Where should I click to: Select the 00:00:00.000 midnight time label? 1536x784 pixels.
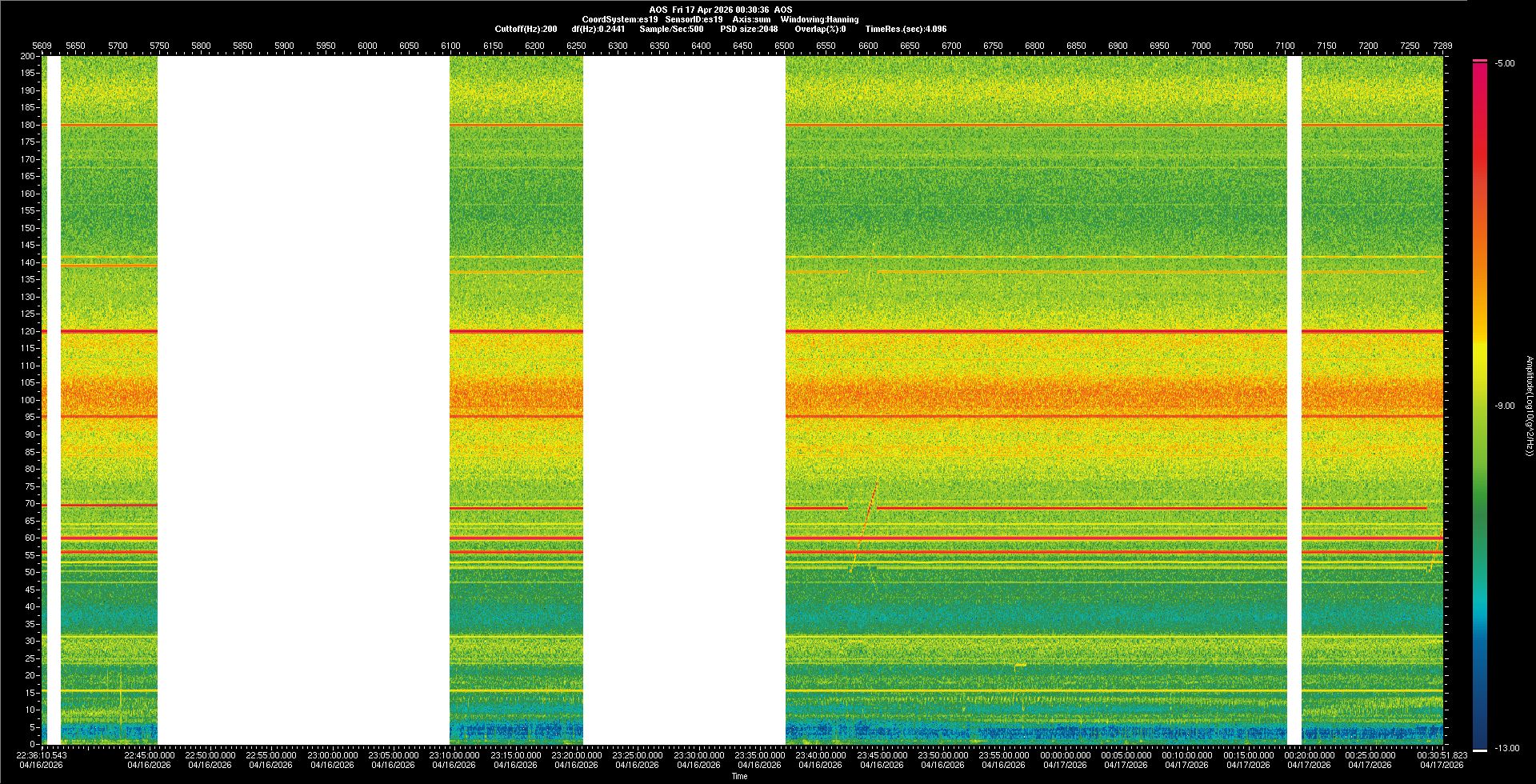(1065, 755)
